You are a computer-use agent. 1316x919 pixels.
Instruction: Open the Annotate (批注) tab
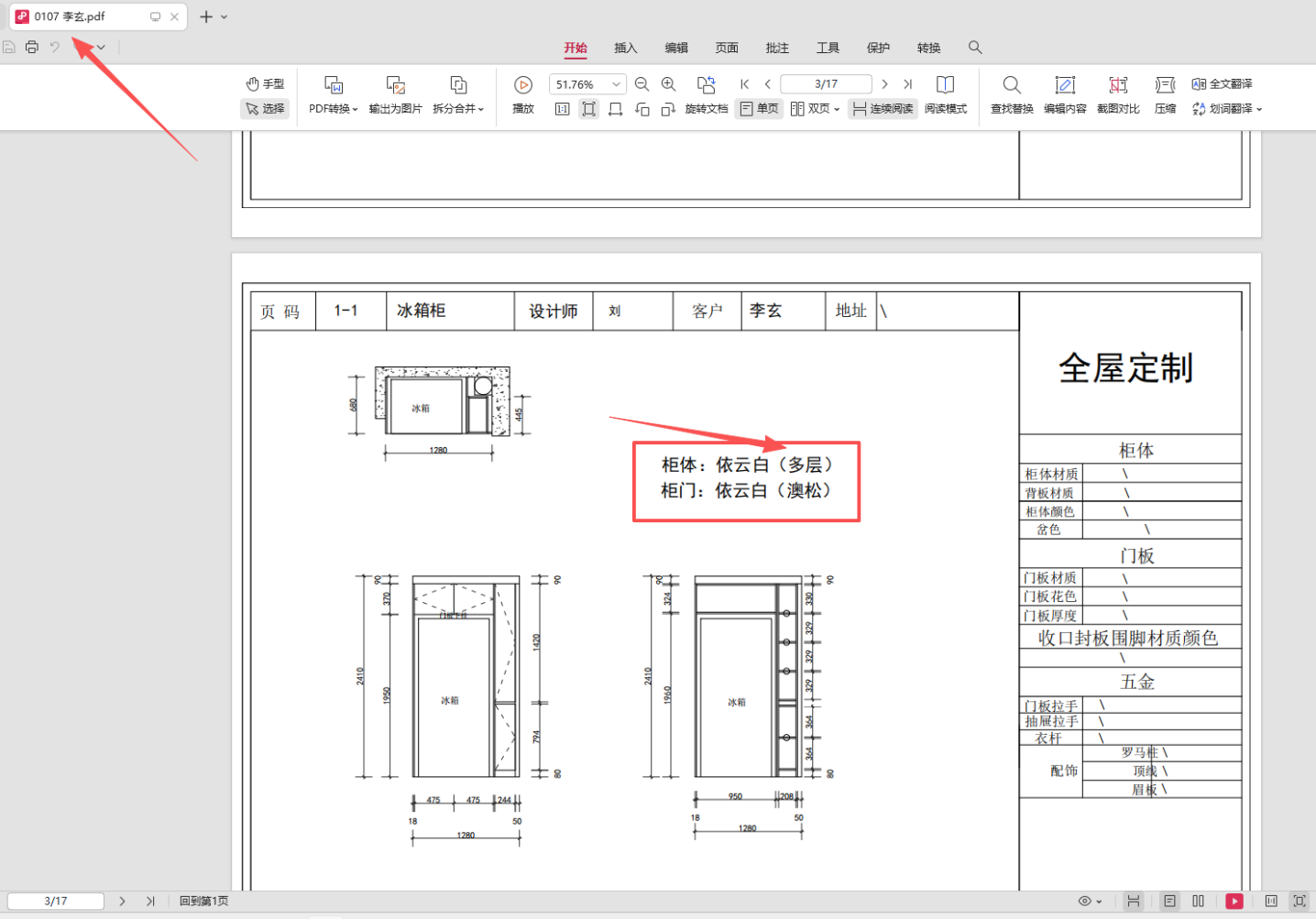point(777,48)
